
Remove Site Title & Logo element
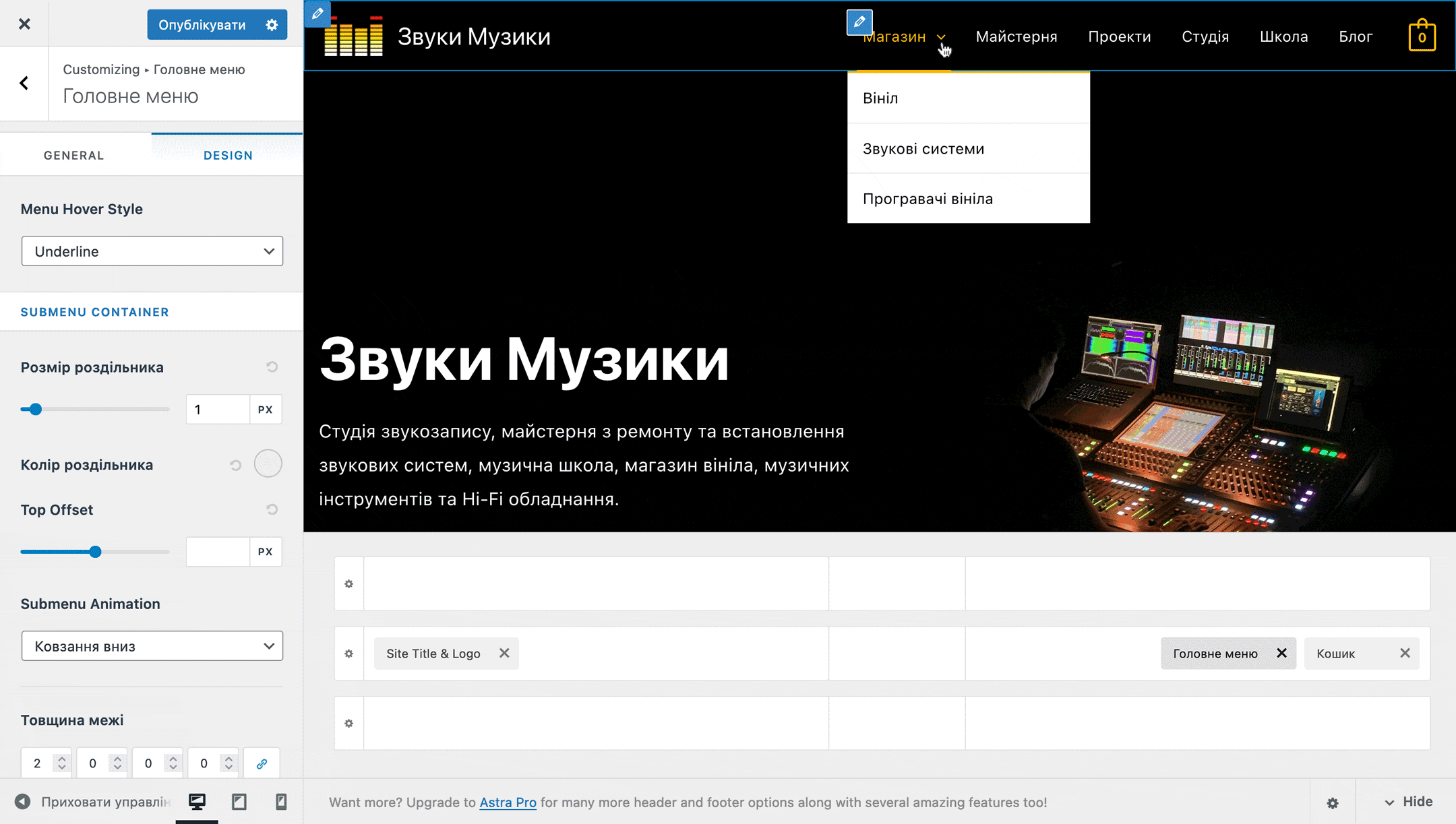pos(504,653)
